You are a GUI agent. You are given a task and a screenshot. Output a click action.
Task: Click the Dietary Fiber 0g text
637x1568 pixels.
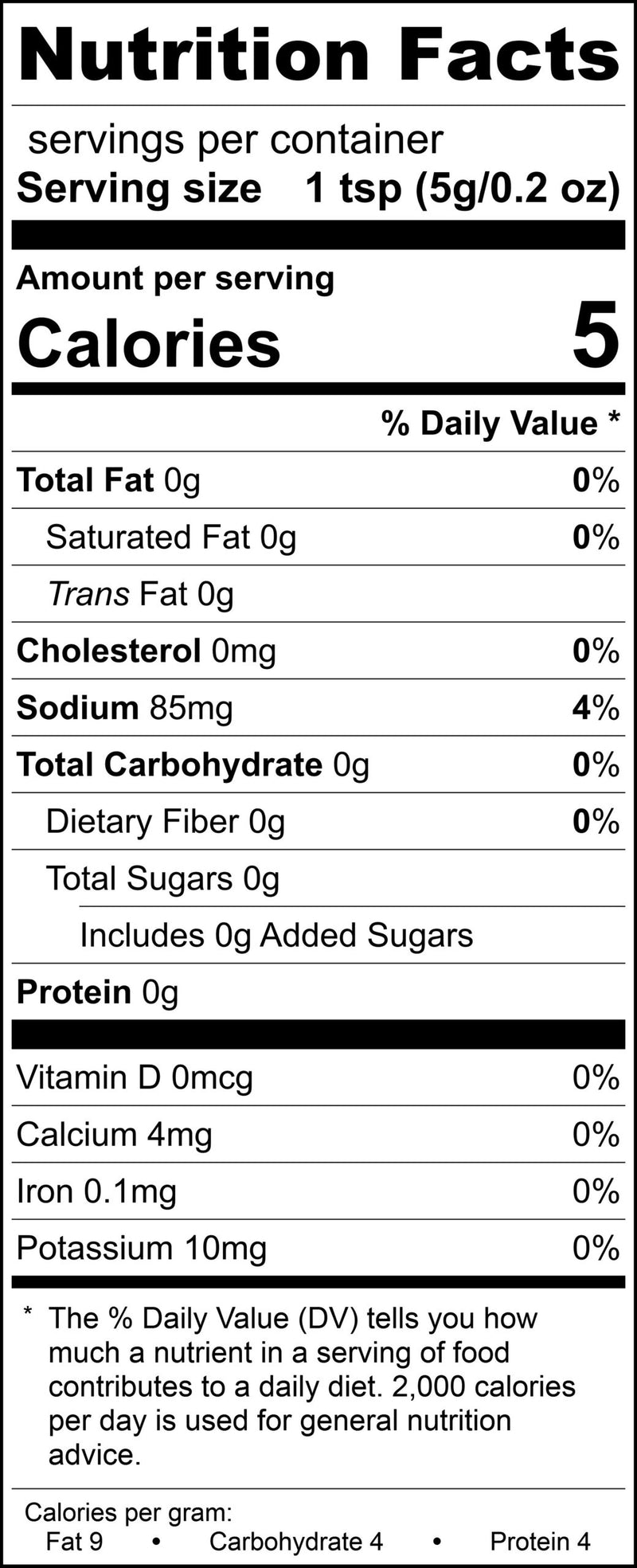point(166,822)
